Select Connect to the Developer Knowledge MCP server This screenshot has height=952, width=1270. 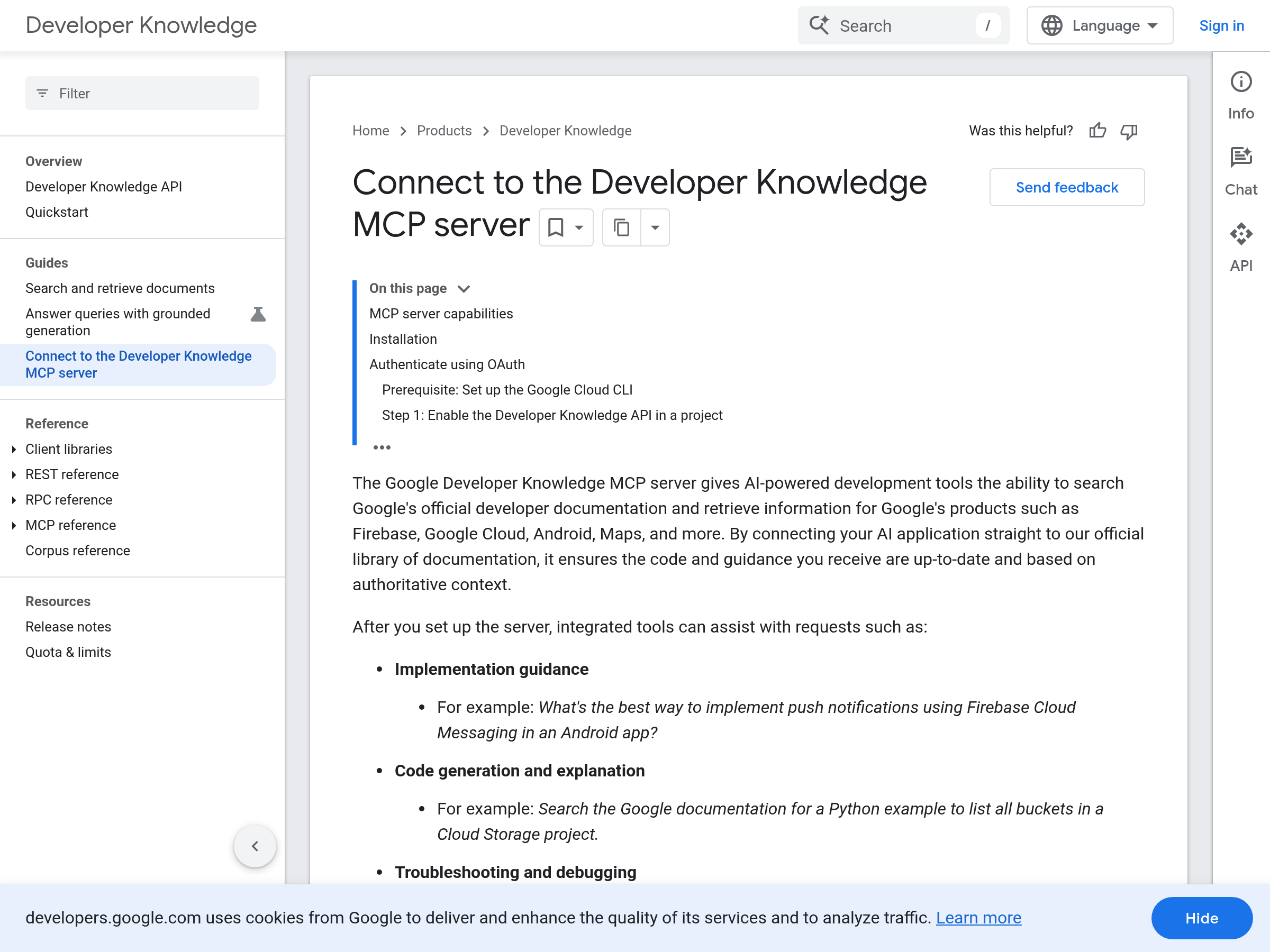pyautogui.click(x=138, y=364)
